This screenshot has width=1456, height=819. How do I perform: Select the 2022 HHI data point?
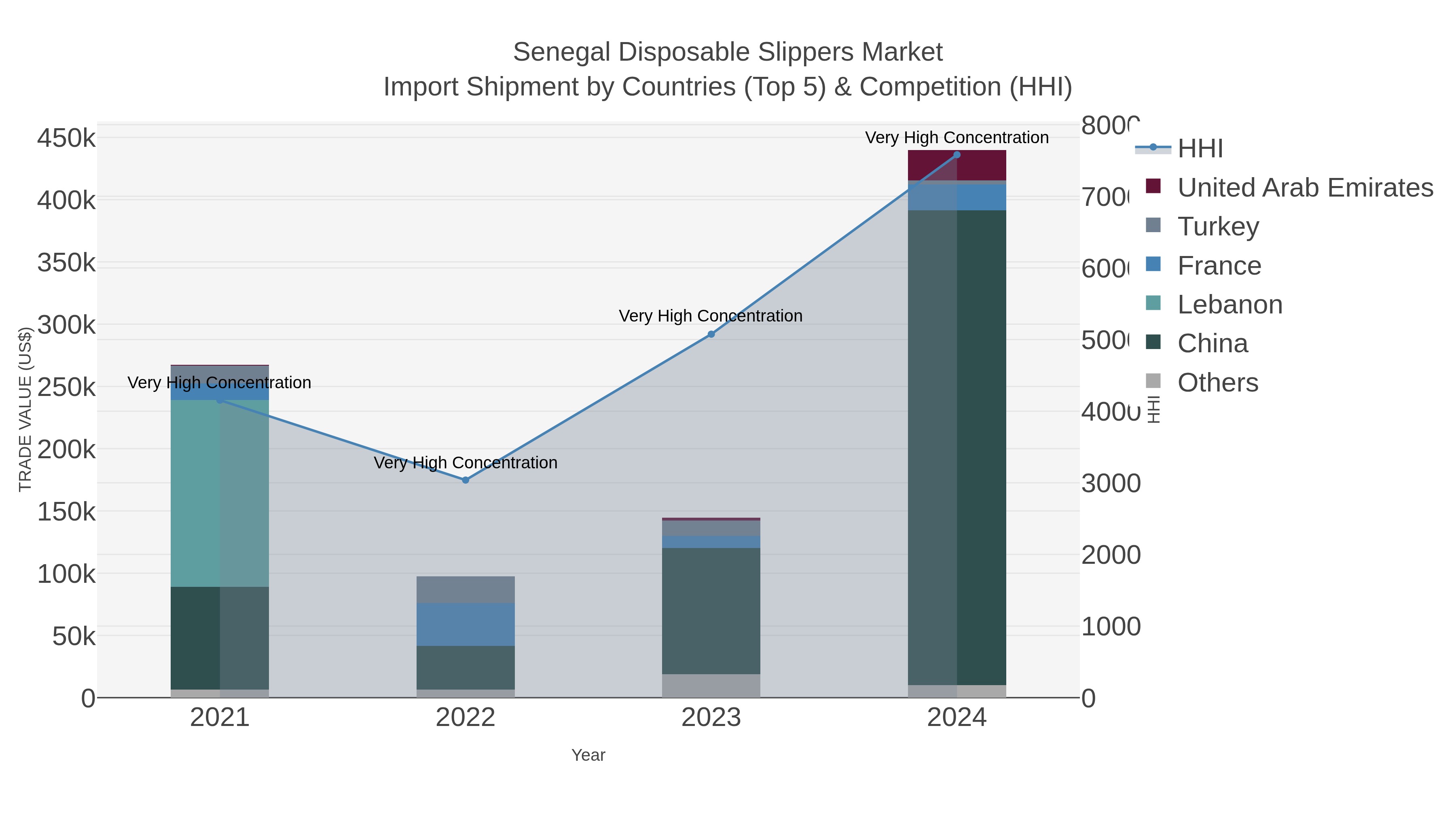pyautogui.click(x=466, y=480)
